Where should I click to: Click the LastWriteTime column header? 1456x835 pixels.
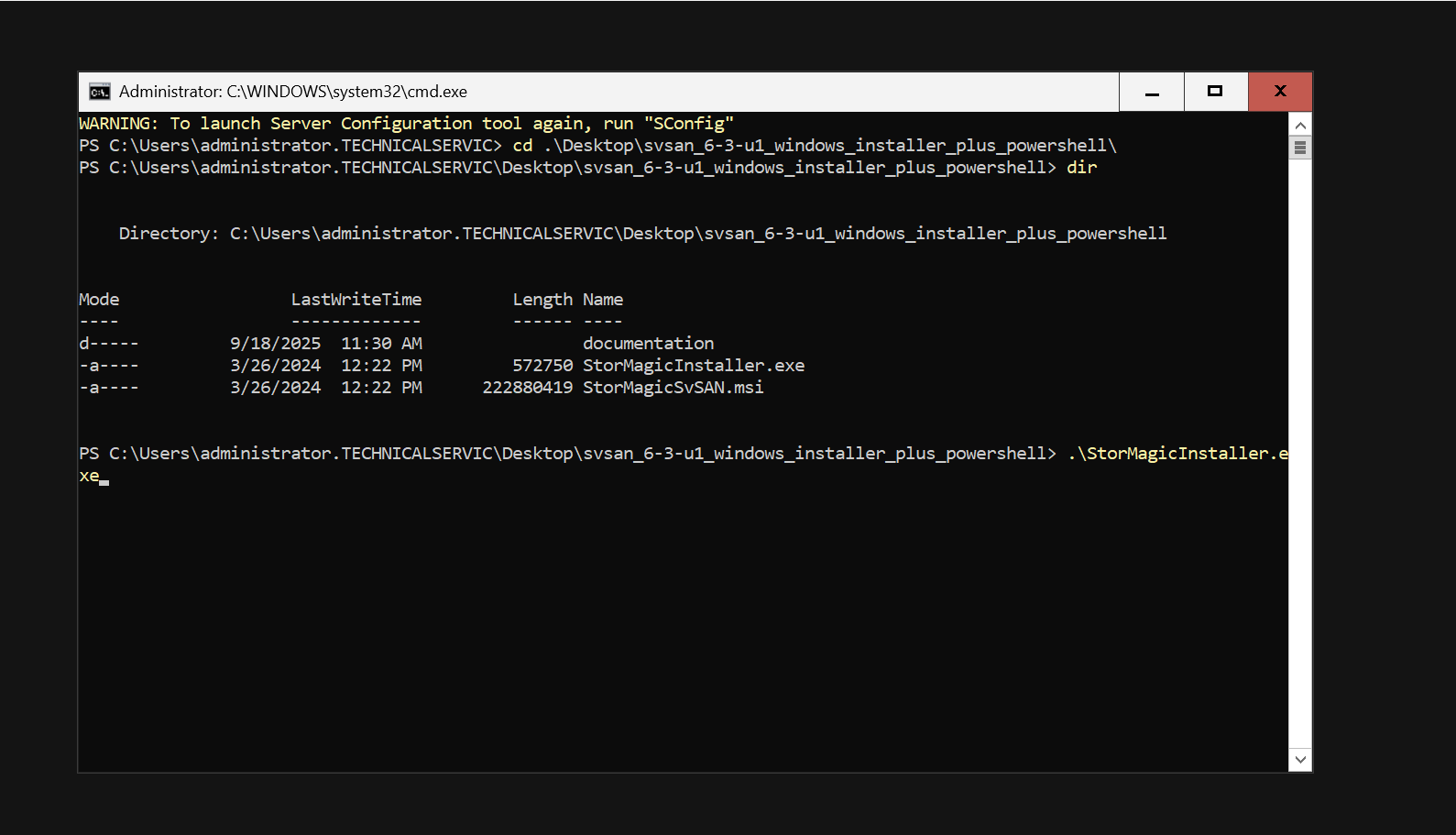point(356,300)
